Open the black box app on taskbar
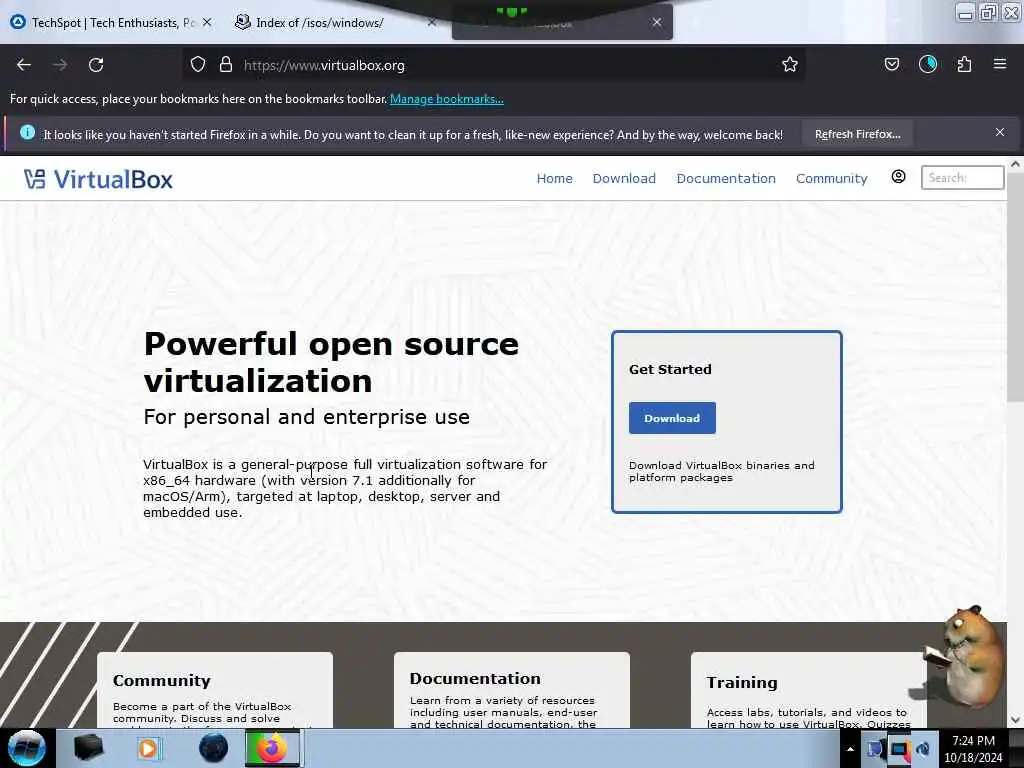This screenshot has height=768, width=1024. tap(88, 748)
